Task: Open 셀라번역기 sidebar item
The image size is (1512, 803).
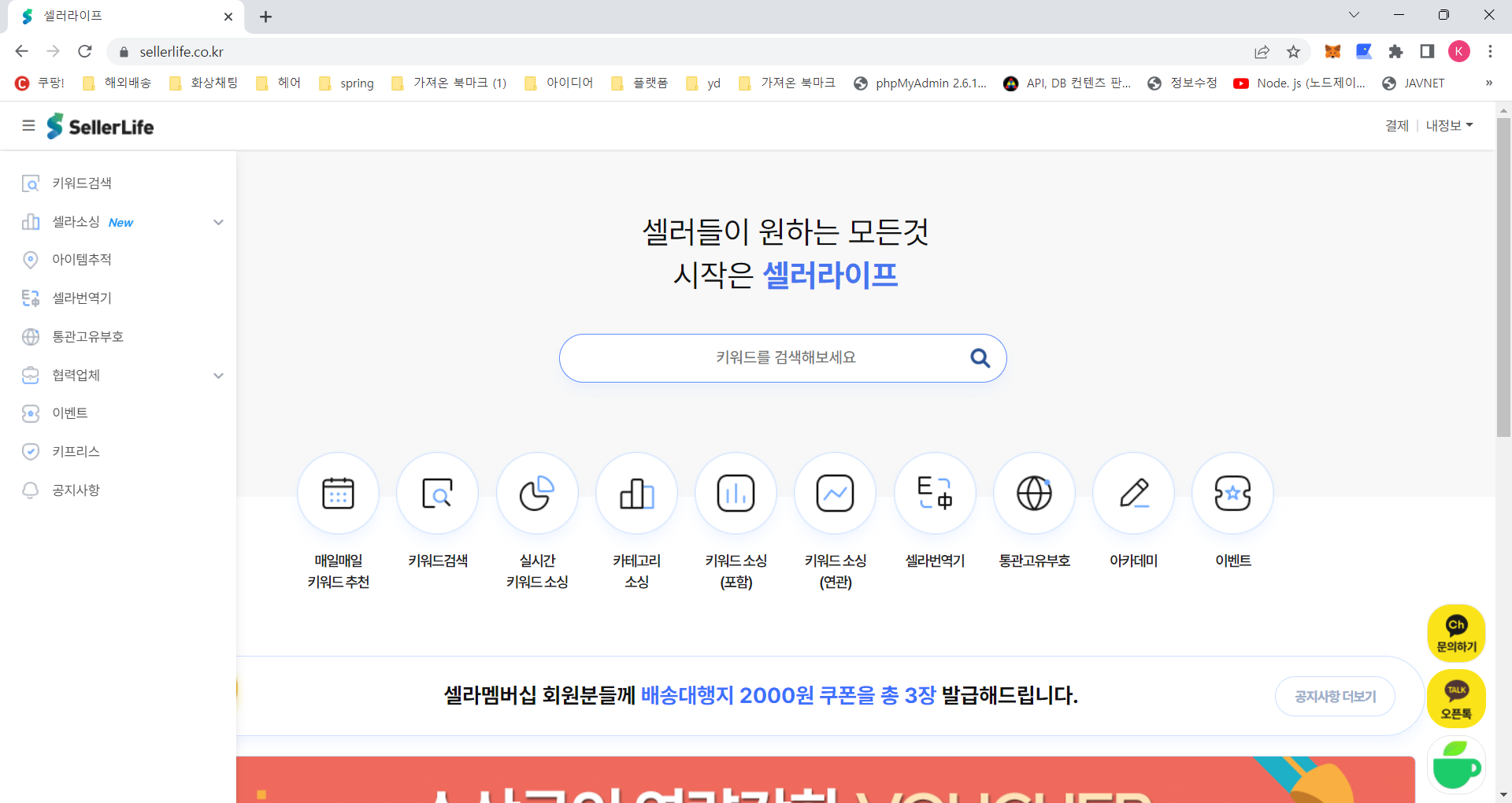Action: (x=82, y=298)
